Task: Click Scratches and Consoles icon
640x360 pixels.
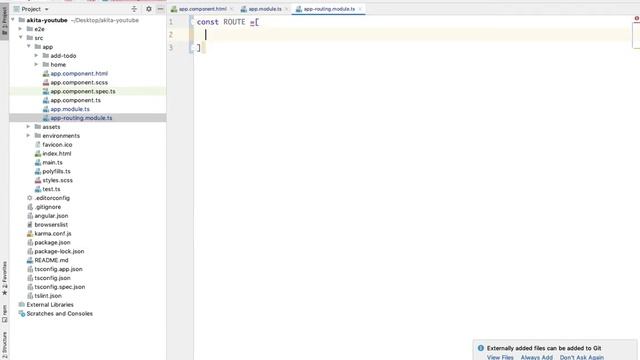Action: tap(22, 313)
